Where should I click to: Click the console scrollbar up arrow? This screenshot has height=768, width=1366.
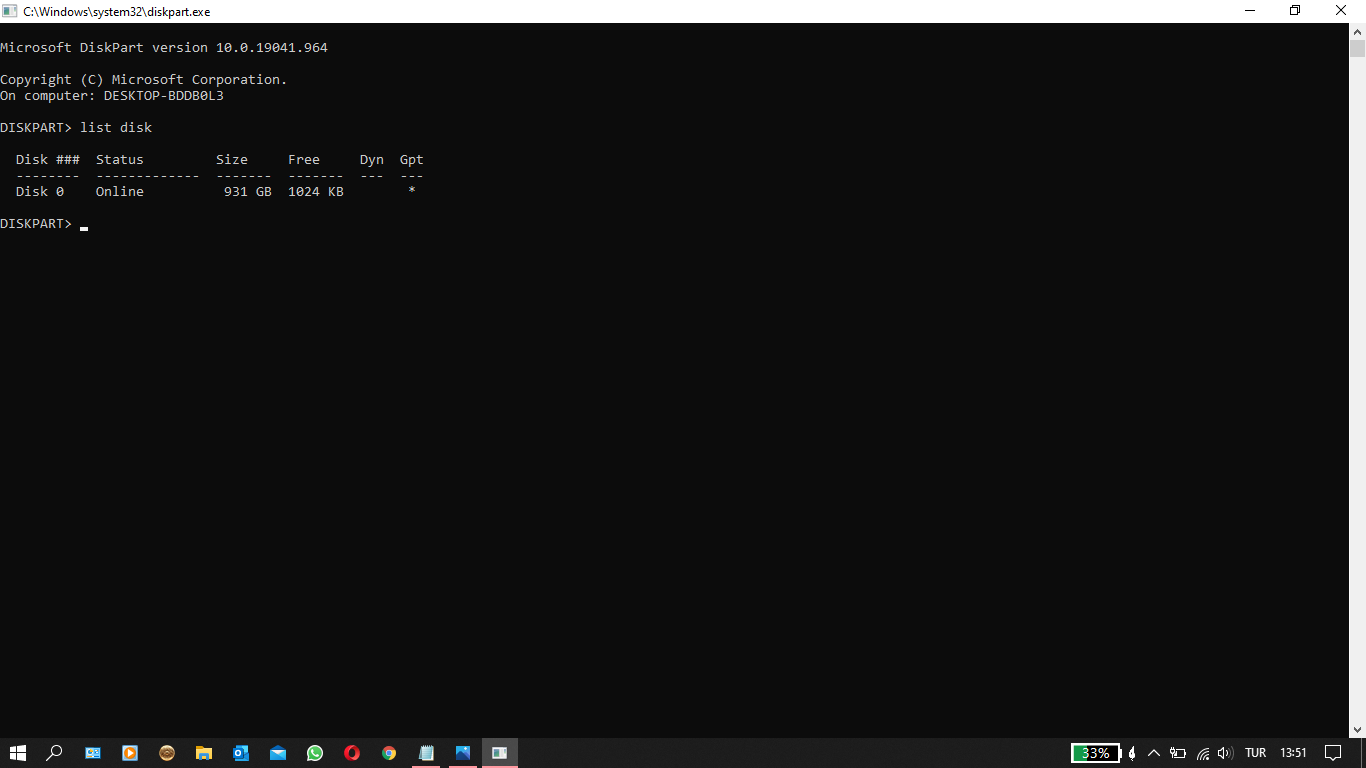(x=1357, y=31)
